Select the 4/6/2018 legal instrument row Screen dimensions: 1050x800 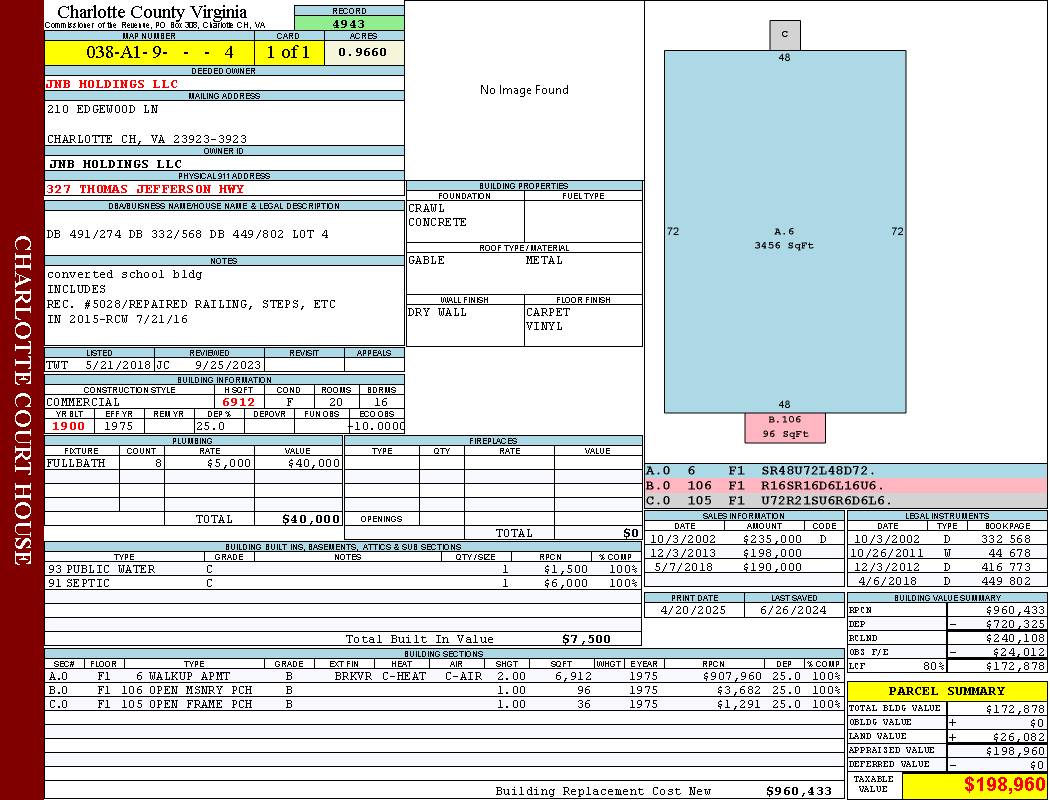pos(947,581)
